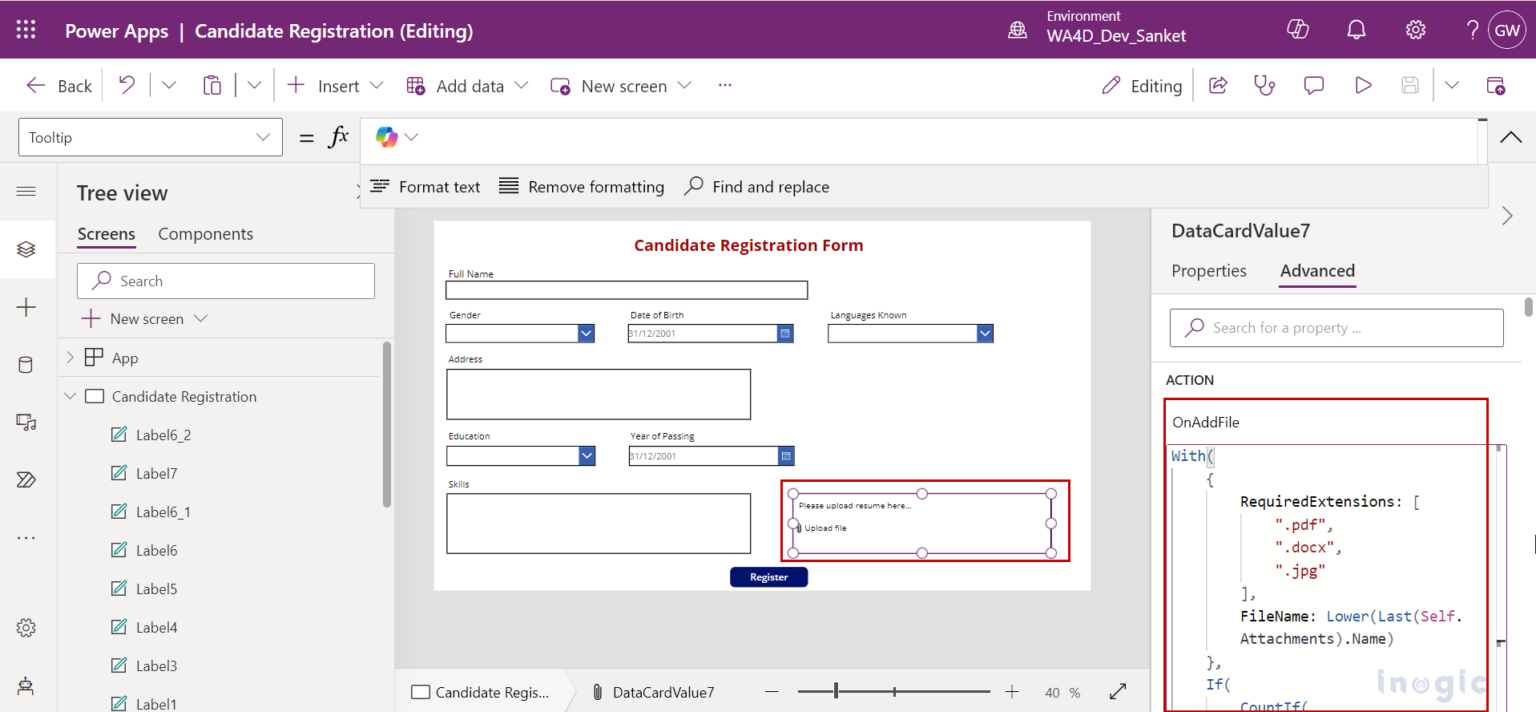Switch to the Components tab
The width and height of the screenshot is (1536, 712).
[205, 233]
